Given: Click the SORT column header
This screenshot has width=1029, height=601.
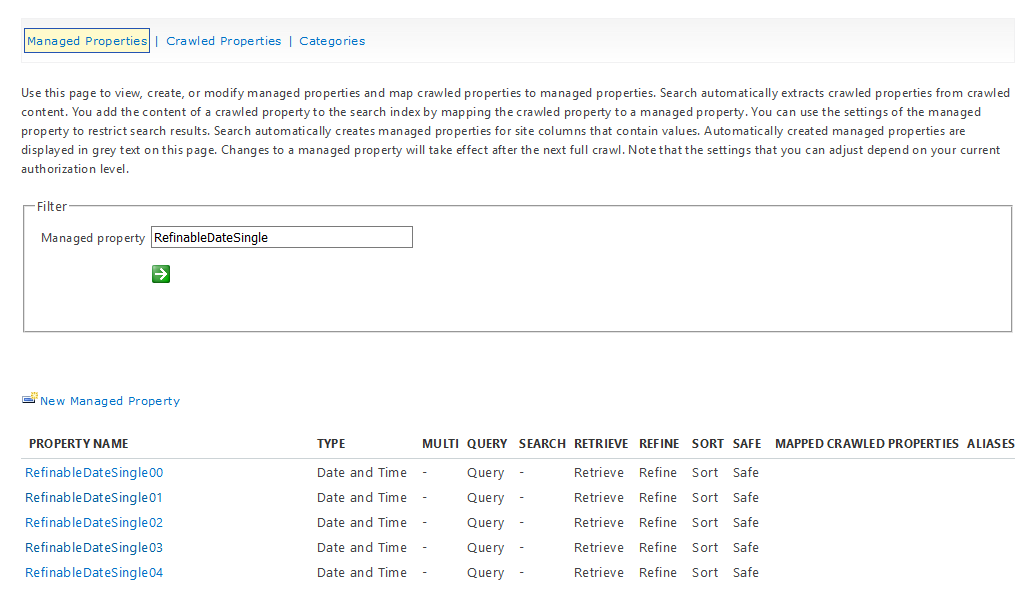Looking at the screenshot, I should pos(705,443).
